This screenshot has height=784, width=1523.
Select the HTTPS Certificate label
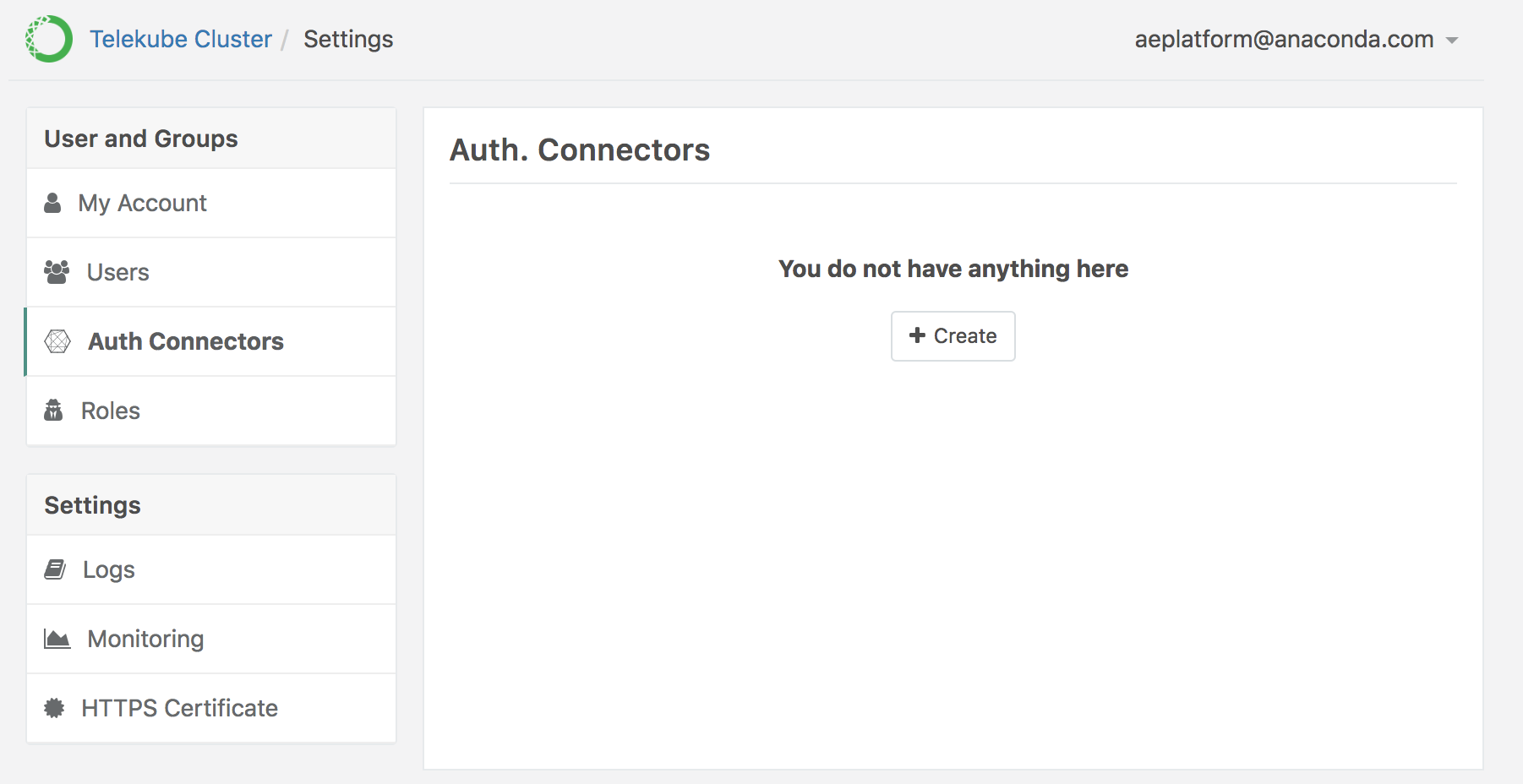179,708
